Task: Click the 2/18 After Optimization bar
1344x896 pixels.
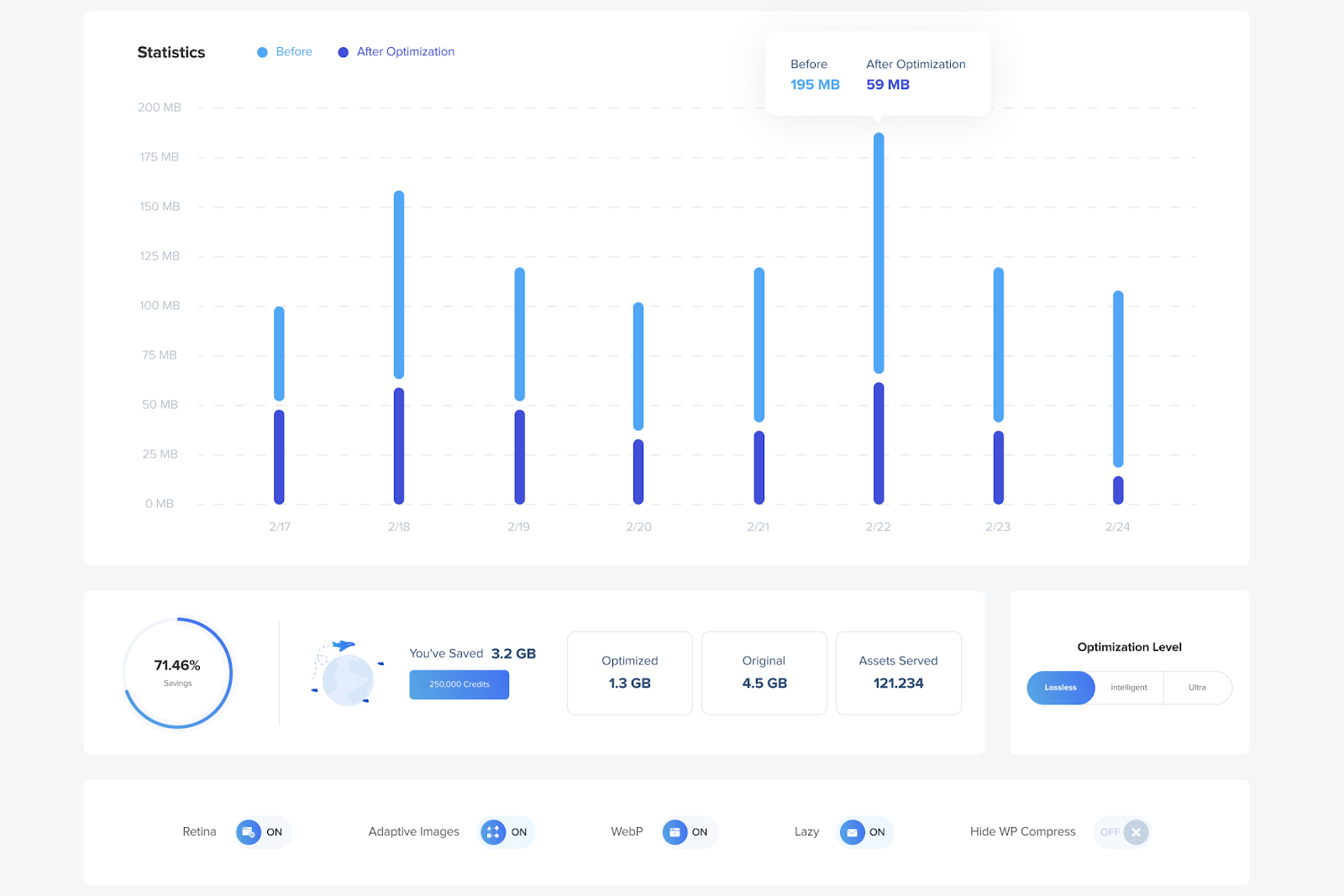Action: click(x=399, y=445)
